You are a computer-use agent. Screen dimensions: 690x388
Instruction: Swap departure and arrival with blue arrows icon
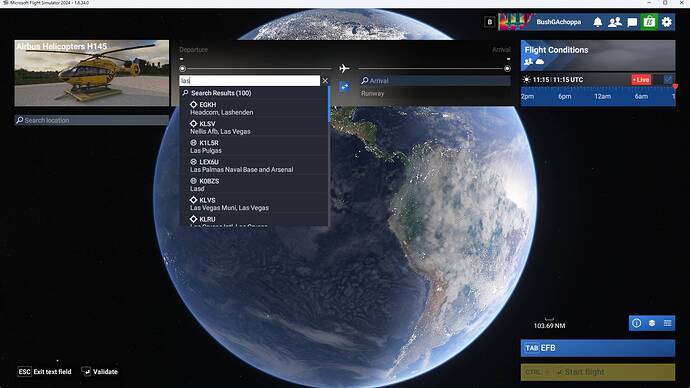coord(345,87)
